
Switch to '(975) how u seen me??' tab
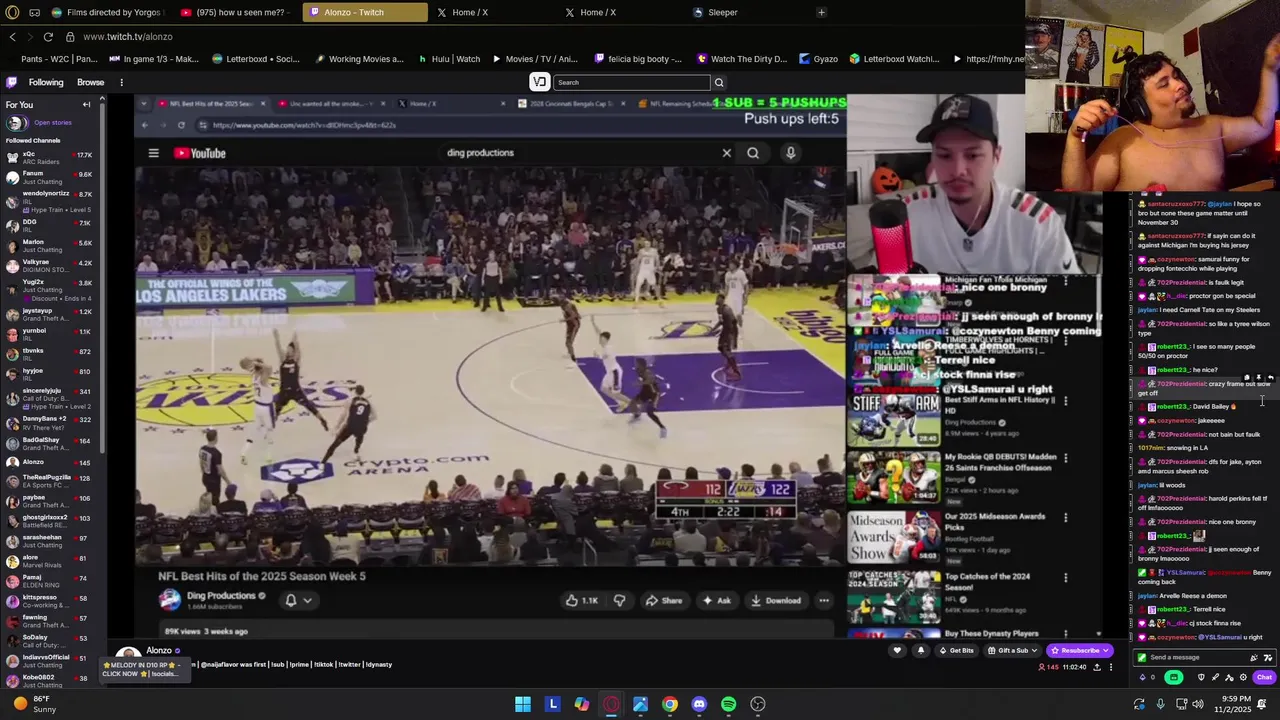tap(235, 12)
